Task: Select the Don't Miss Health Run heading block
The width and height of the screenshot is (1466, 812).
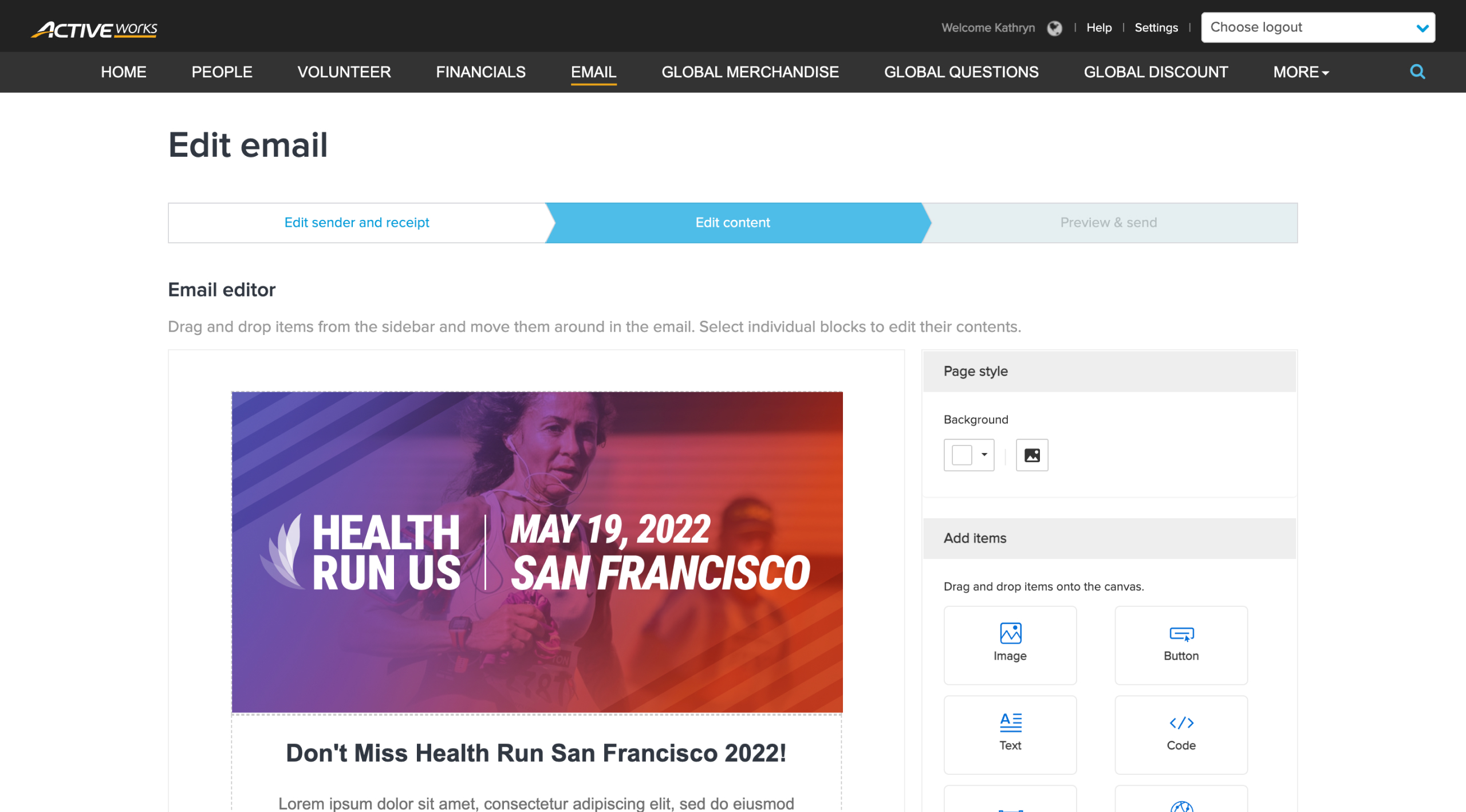Action: click(537, 753)
